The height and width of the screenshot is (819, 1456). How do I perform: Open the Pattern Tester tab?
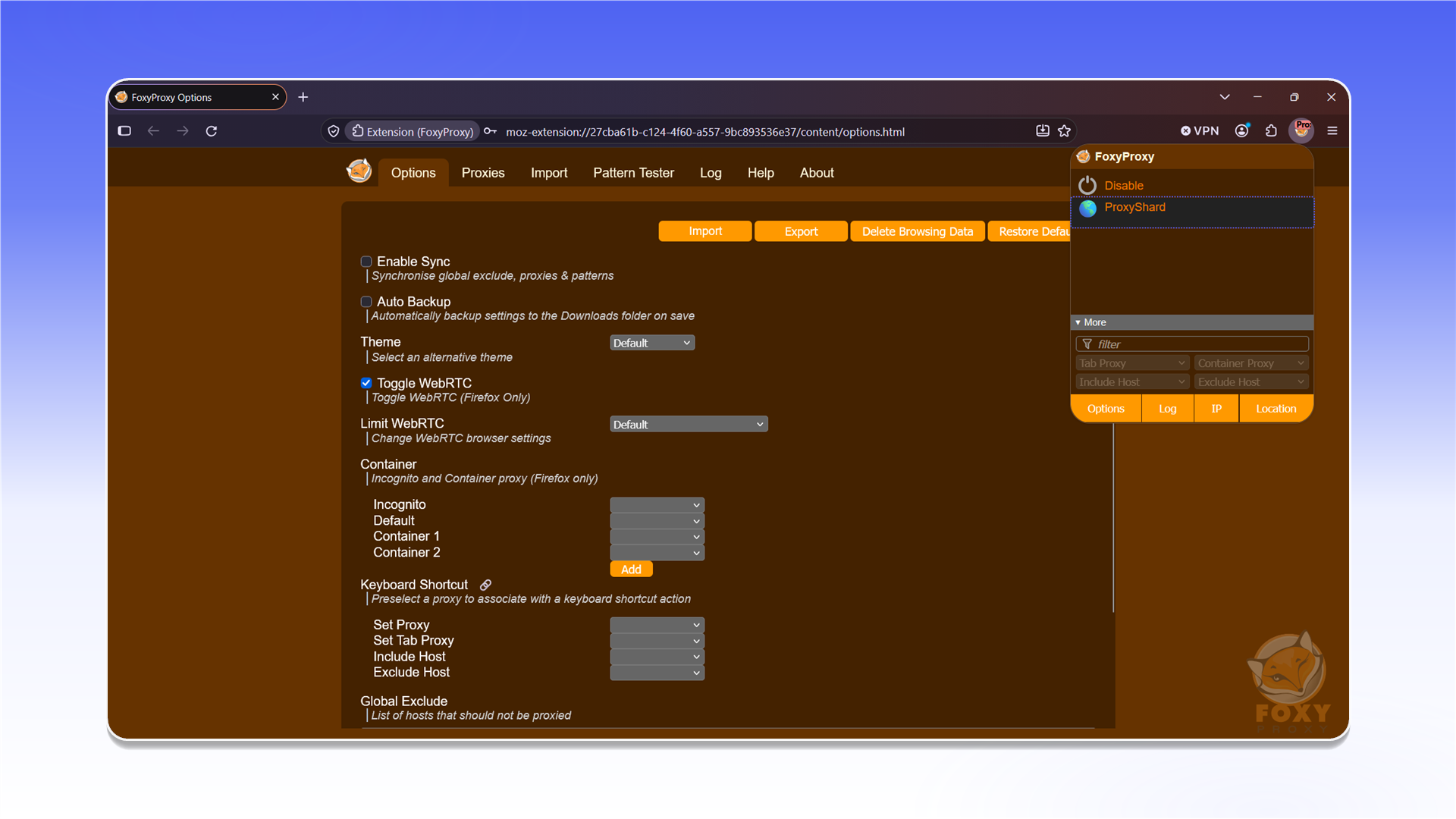pos(633,173)
